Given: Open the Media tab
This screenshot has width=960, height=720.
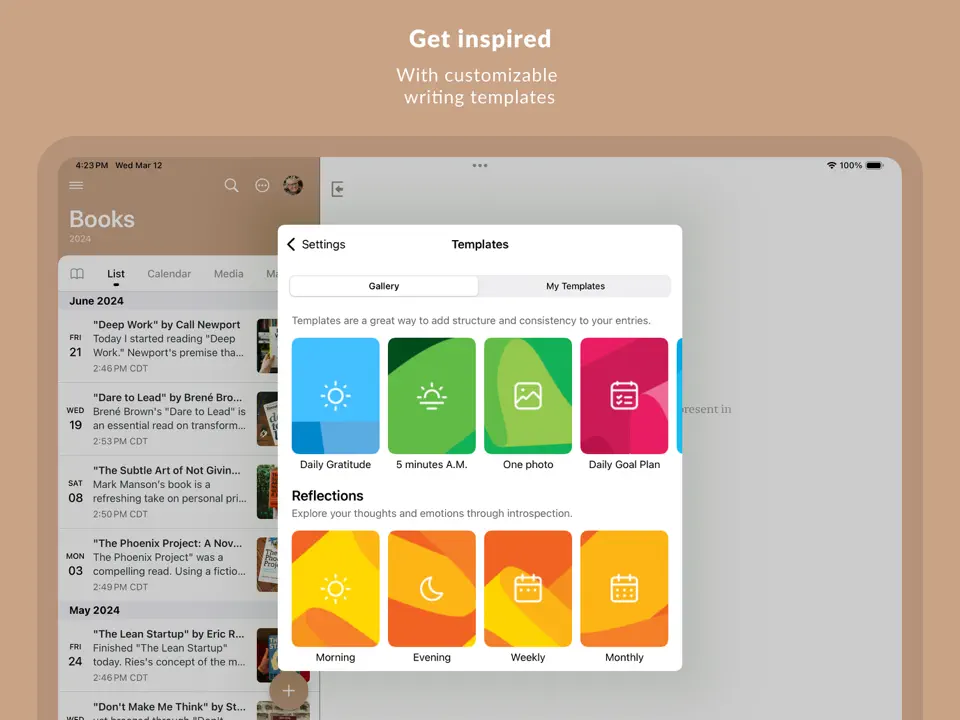Looking at the screenshot, I should [228, 274].
